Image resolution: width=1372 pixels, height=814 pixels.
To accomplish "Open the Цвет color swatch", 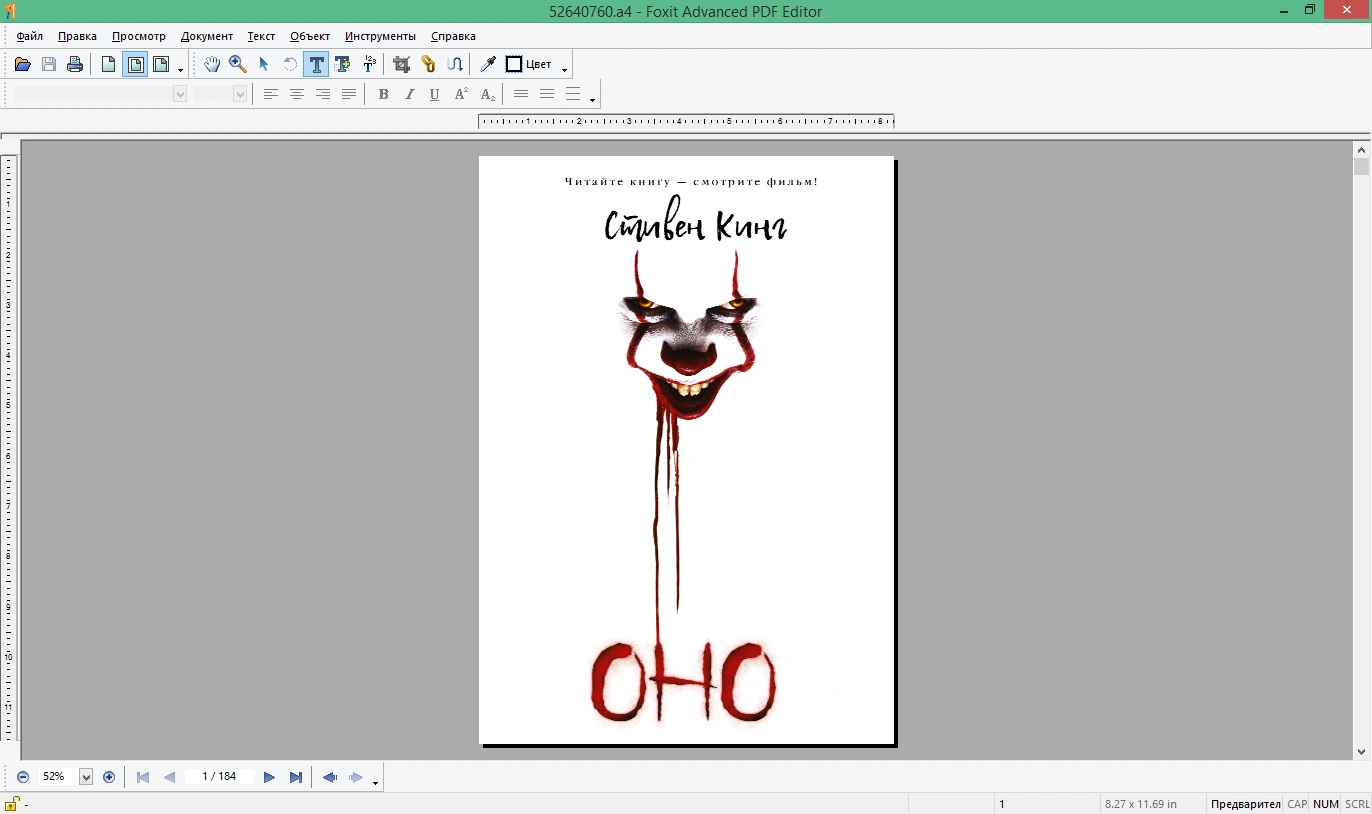I will click(529, 65).
